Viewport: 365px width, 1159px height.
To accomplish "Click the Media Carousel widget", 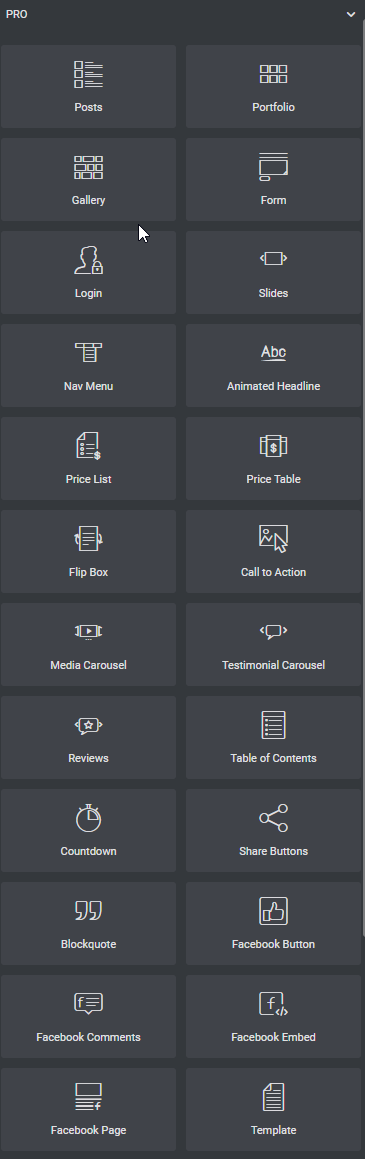I will click(89, 645).
